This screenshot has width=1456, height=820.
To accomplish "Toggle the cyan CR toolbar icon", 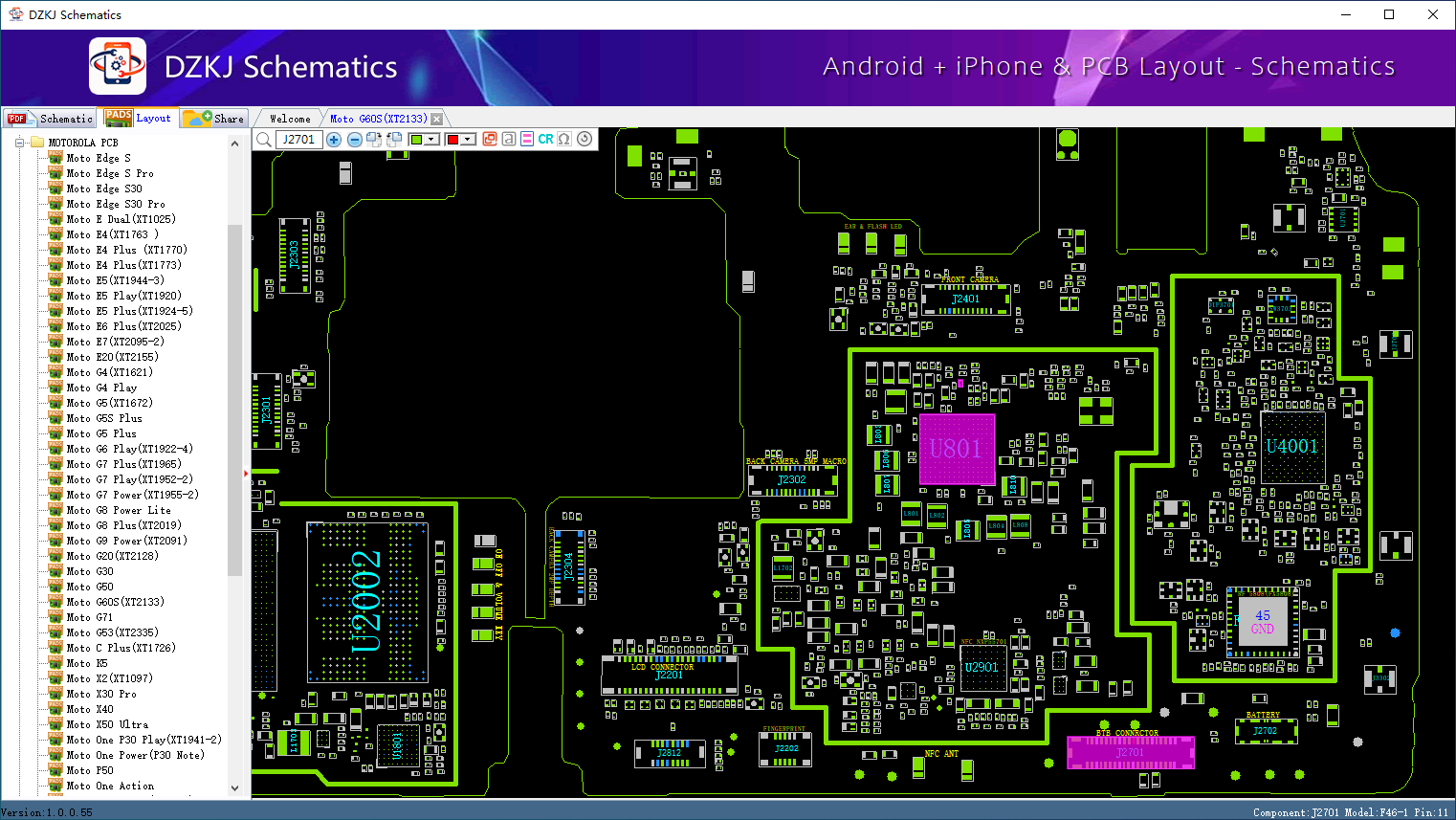I will (x=545, y=140).
